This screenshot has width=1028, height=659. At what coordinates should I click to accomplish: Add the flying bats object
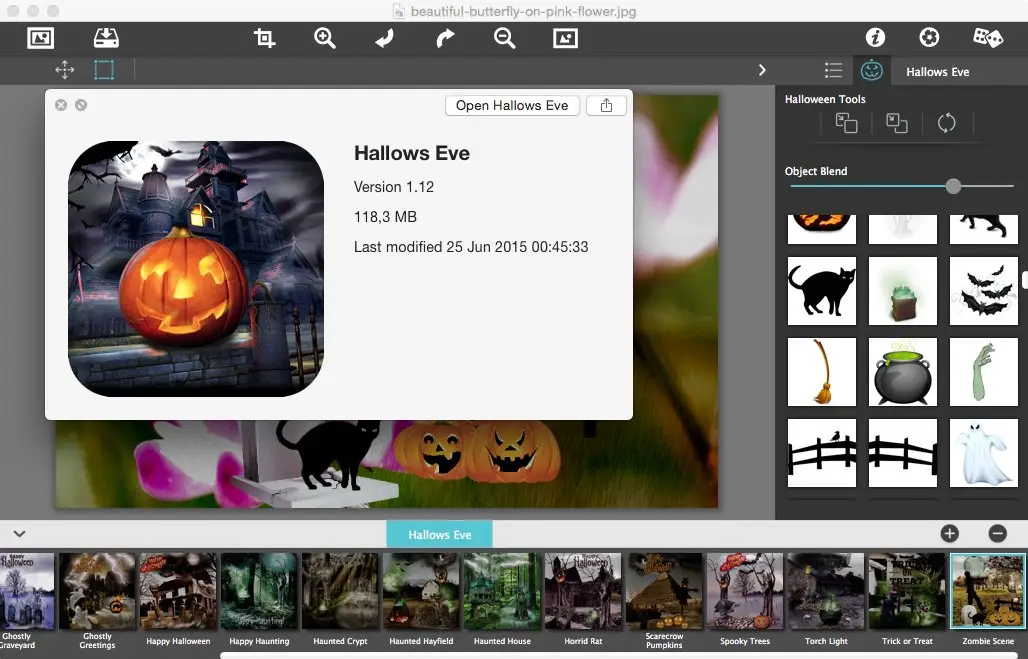click(x=983, y=291)
